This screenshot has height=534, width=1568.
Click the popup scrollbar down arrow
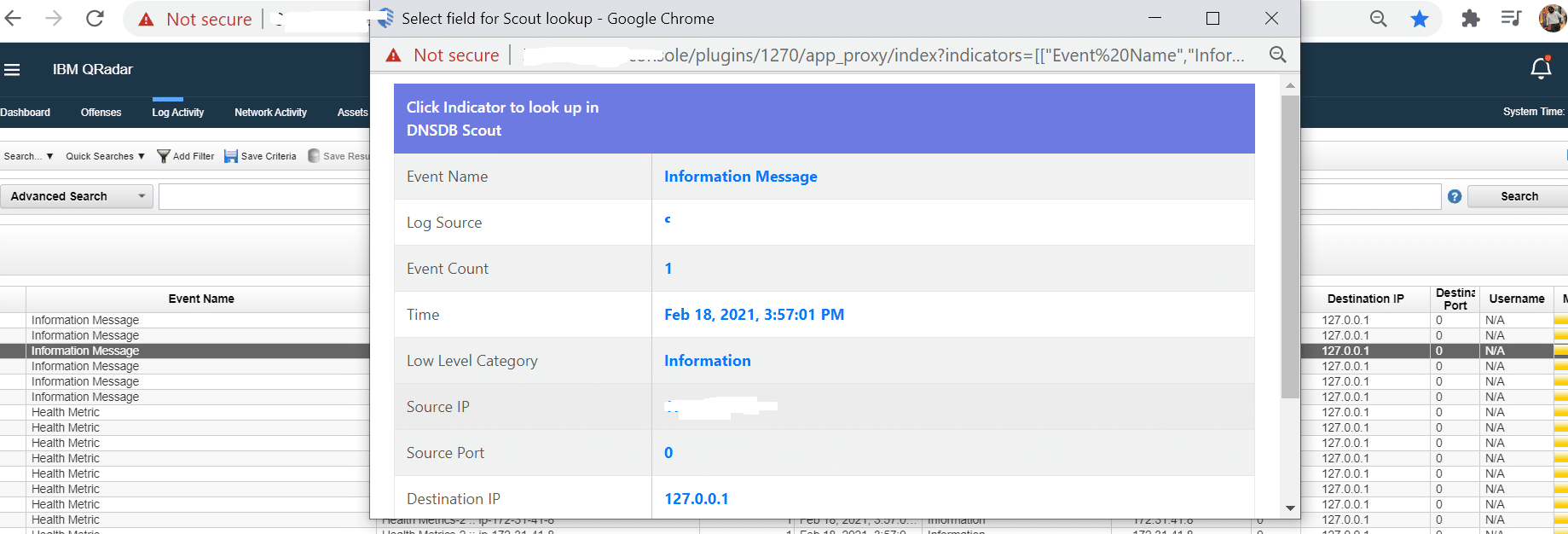[1290, 508]
